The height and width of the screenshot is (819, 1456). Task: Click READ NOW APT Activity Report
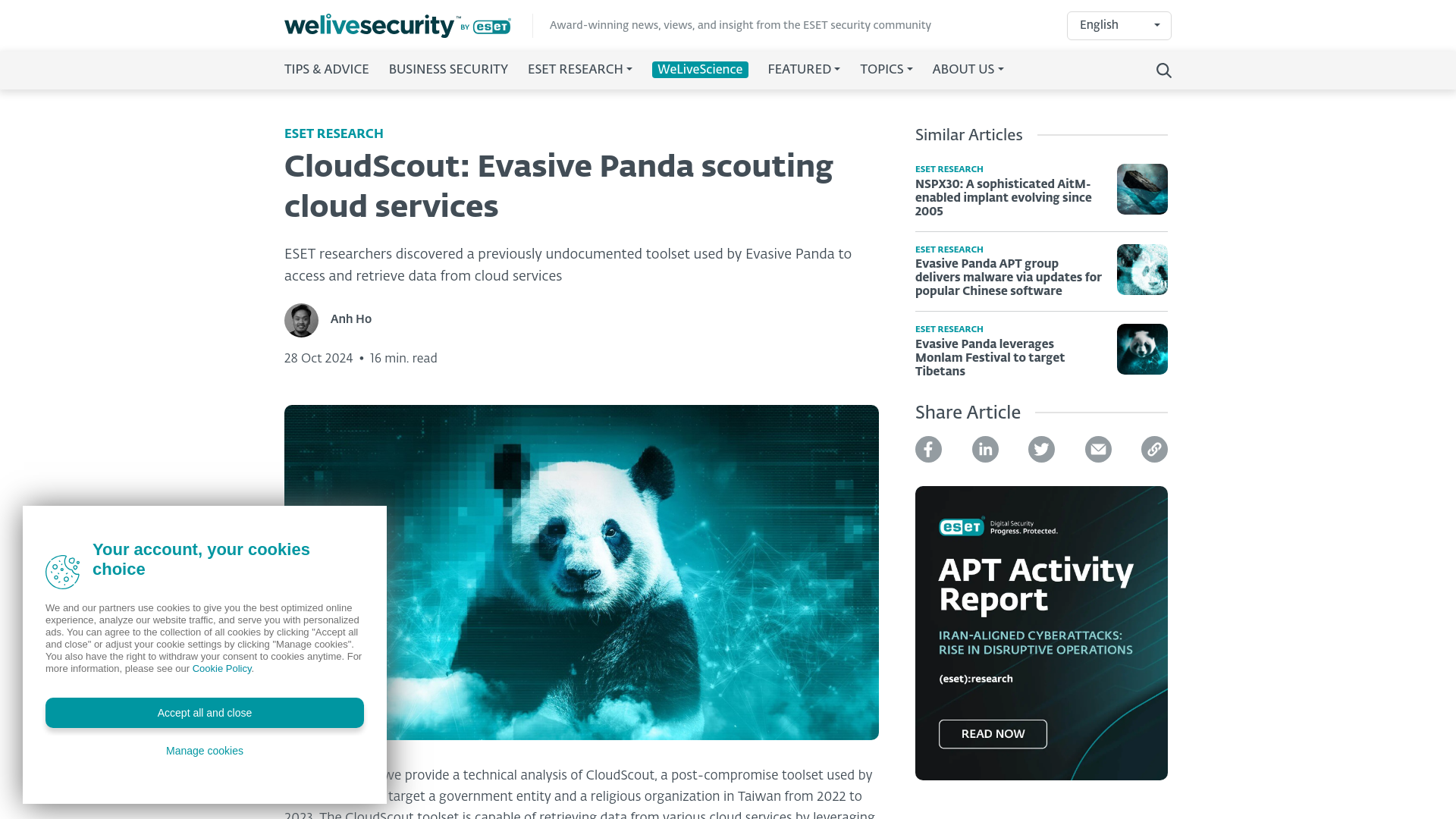[x=993, y=734]
